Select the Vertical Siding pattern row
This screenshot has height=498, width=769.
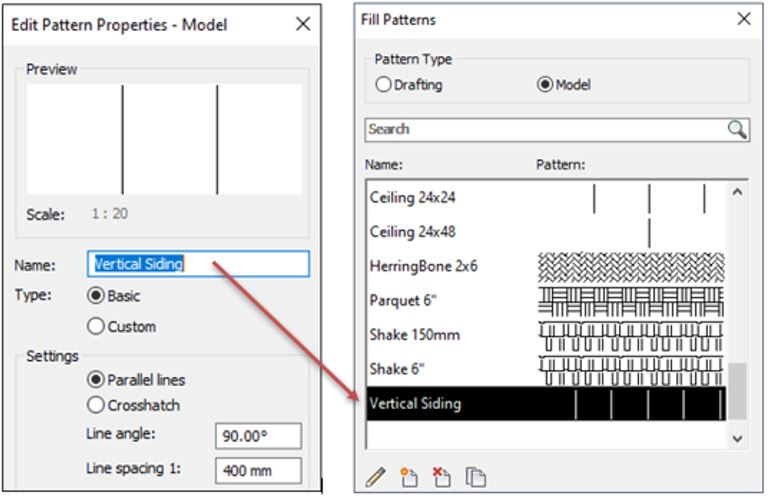point(546,403)
